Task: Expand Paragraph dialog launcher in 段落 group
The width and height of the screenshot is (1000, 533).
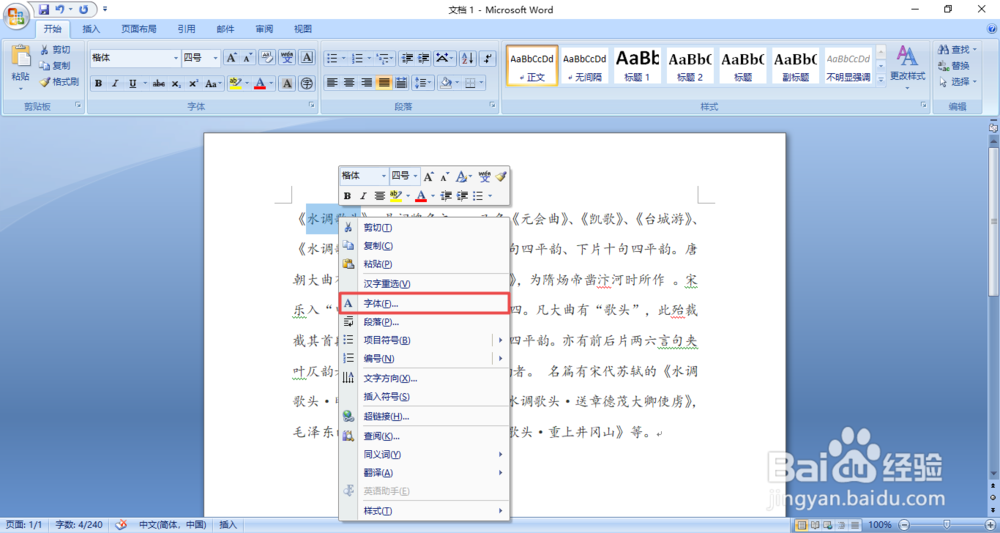Action: 492,105
